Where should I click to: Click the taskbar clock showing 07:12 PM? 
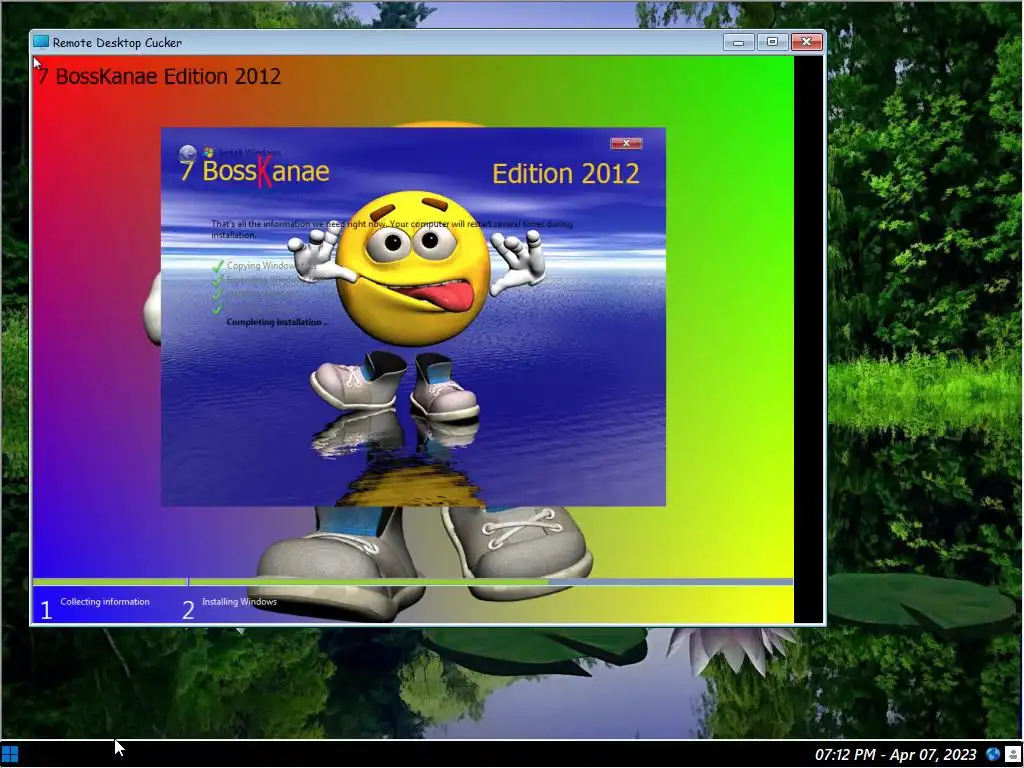click(x=895, y=755)
